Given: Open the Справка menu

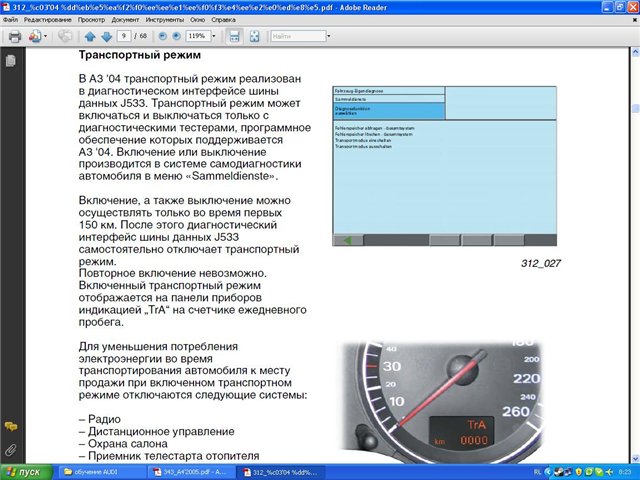Looking at the screenshot, I should coord(223,20).
